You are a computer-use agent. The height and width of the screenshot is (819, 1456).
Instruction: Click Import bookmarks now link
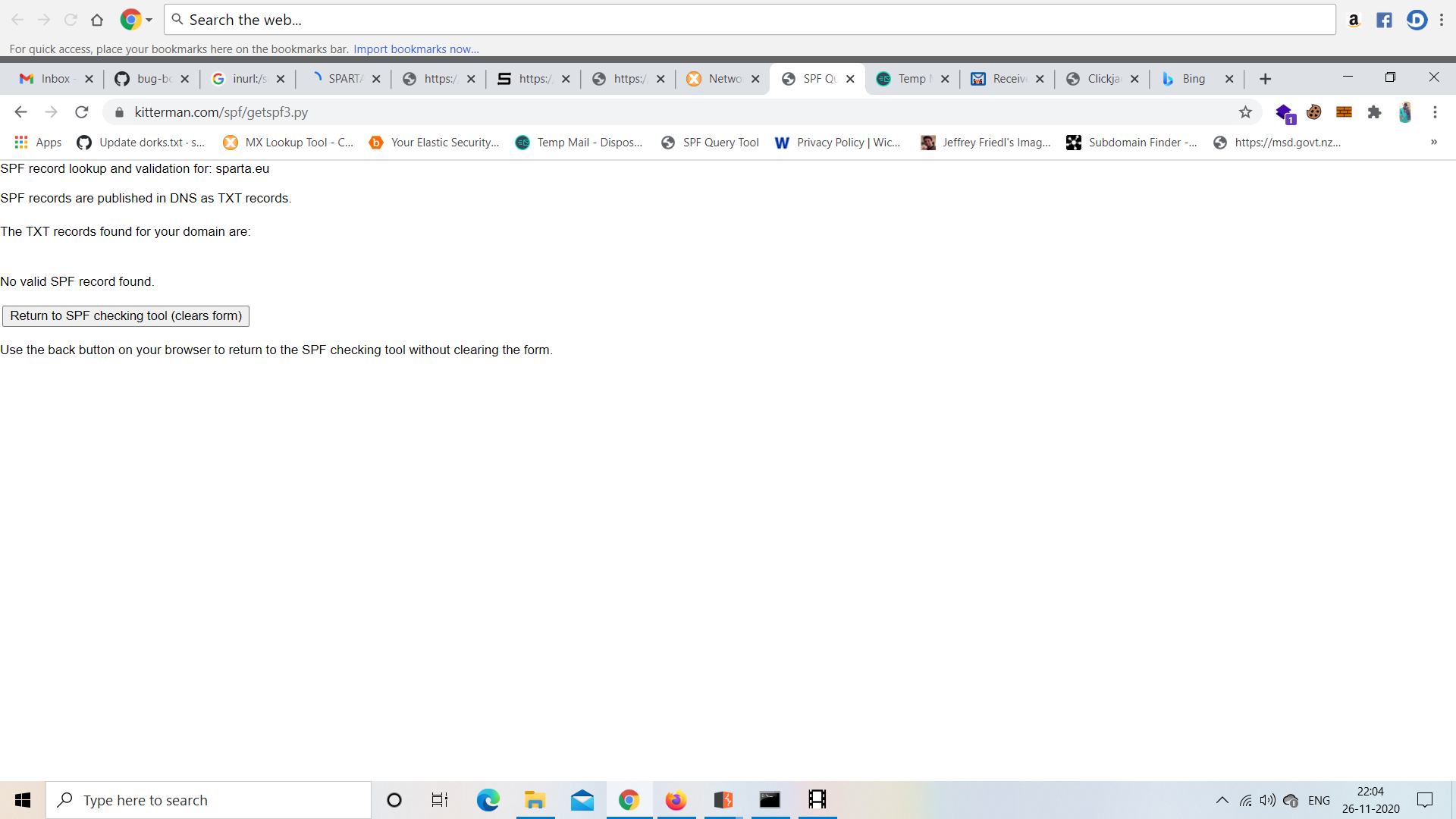416,49
